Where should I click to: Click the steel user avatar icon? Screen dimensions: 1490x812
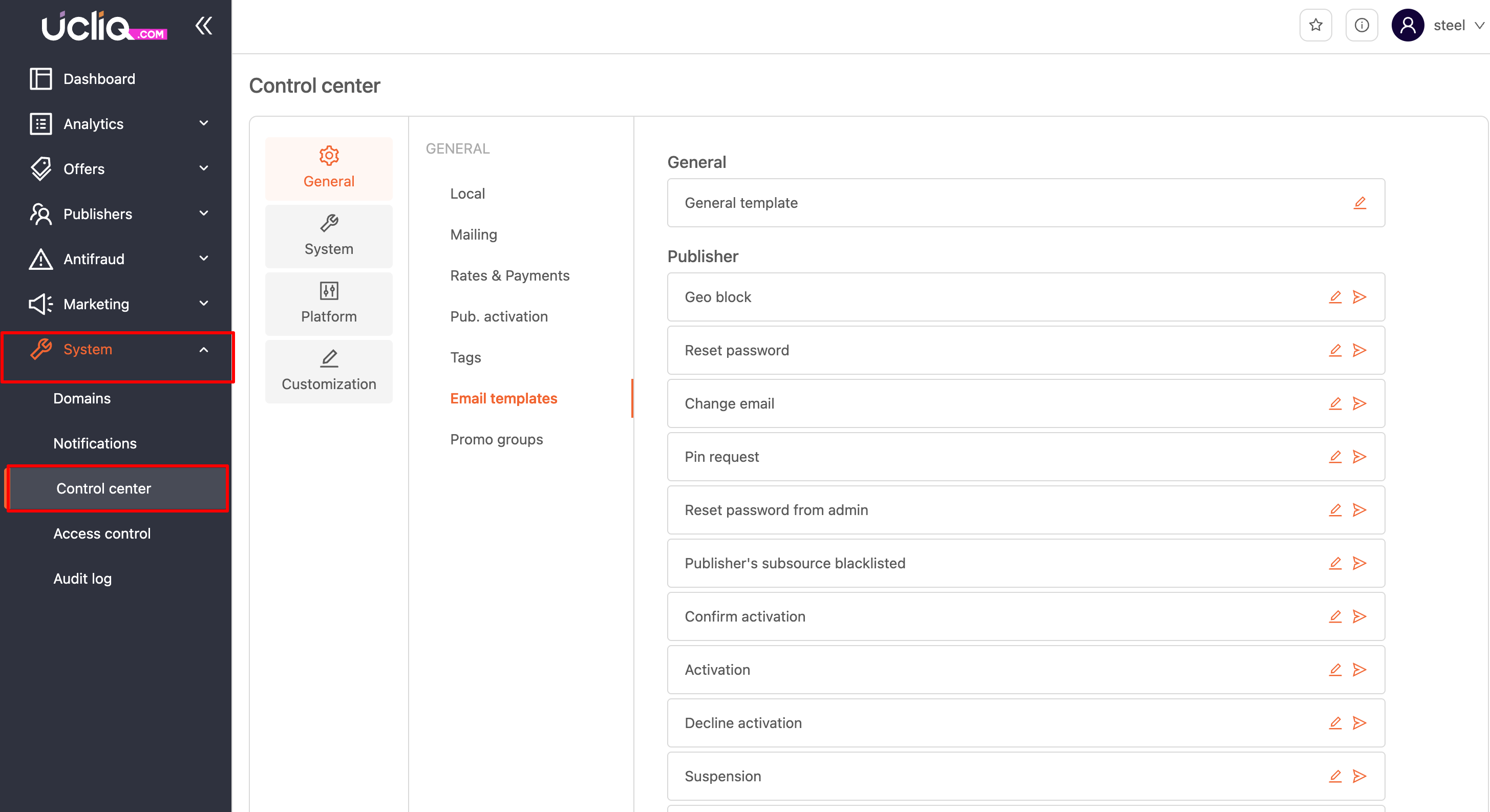1407,26
